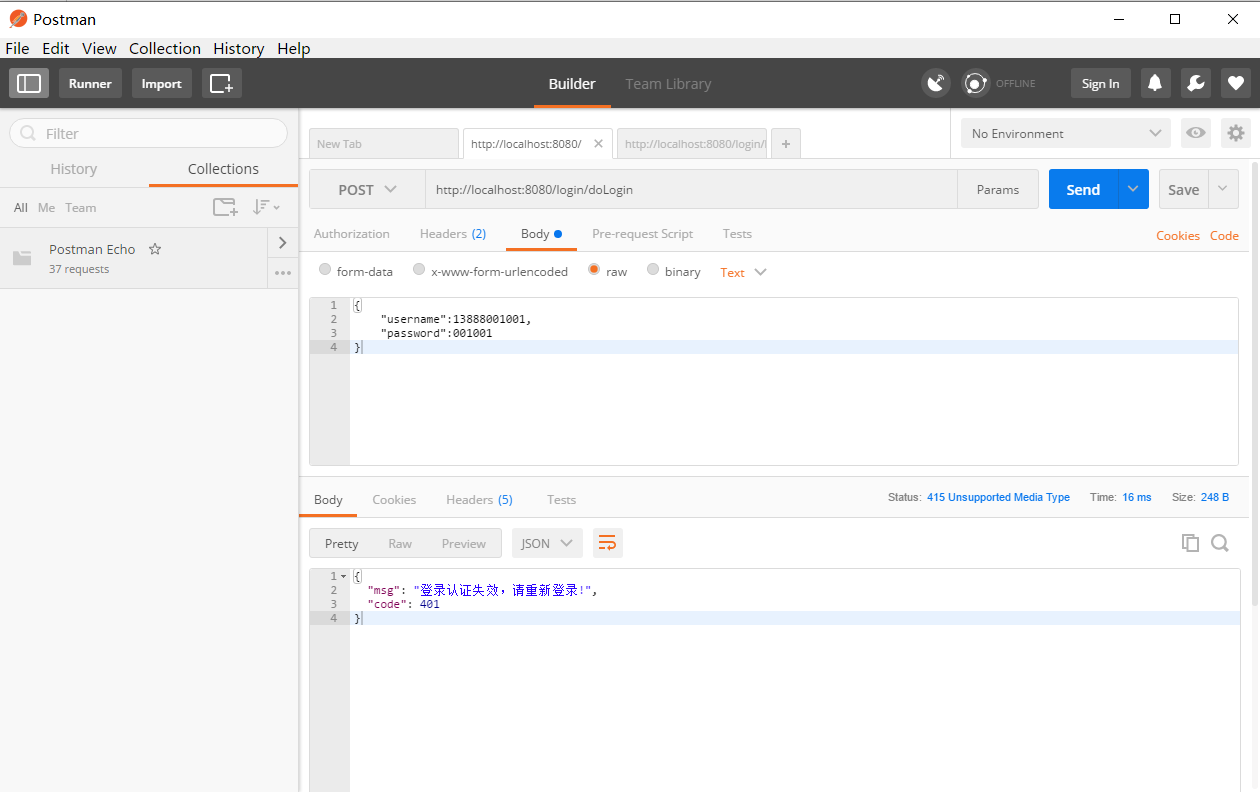Image resolution: width=1260 pixels, height=792 pixels.
Task: Filter collections by Team
Action: (x=81, y=207)
